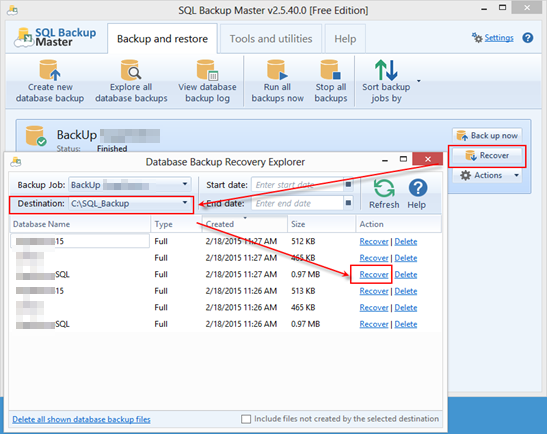
Task: Click Delete link for first 465 KB backup
Action: 406,258
